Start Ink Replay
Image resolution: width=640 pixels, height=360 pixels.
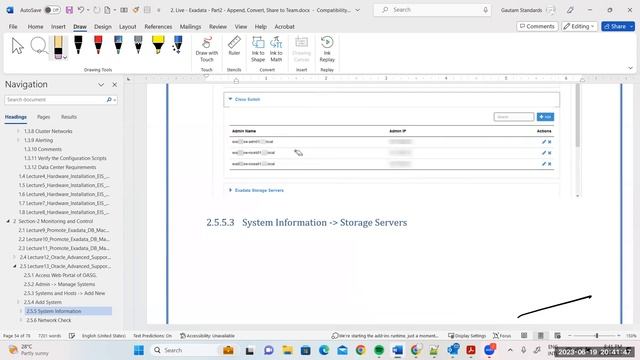pyautogui.click(x=327, y=49)
